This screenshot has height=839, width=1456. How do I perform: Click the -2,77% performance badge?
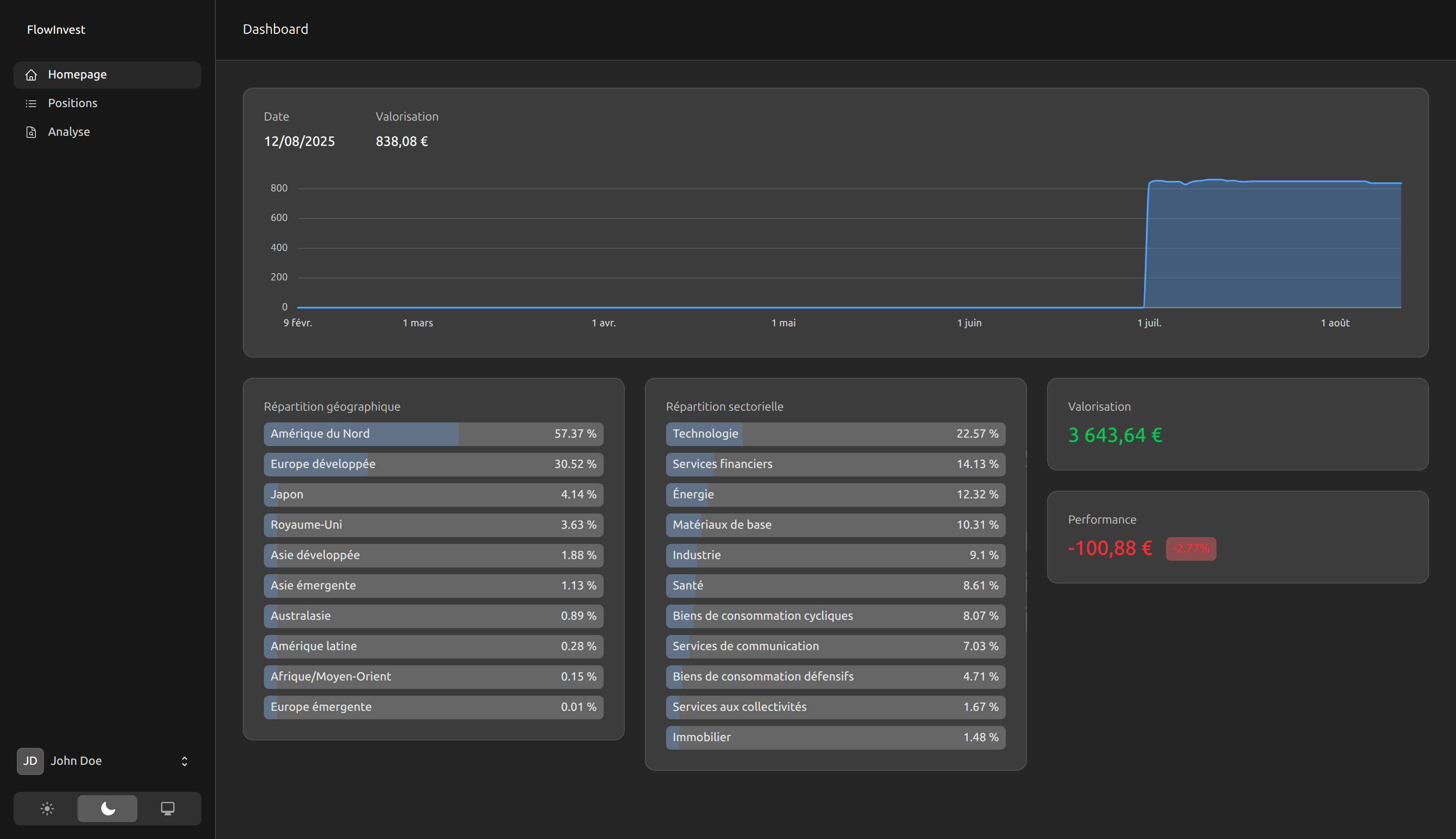coord(1190,549)
